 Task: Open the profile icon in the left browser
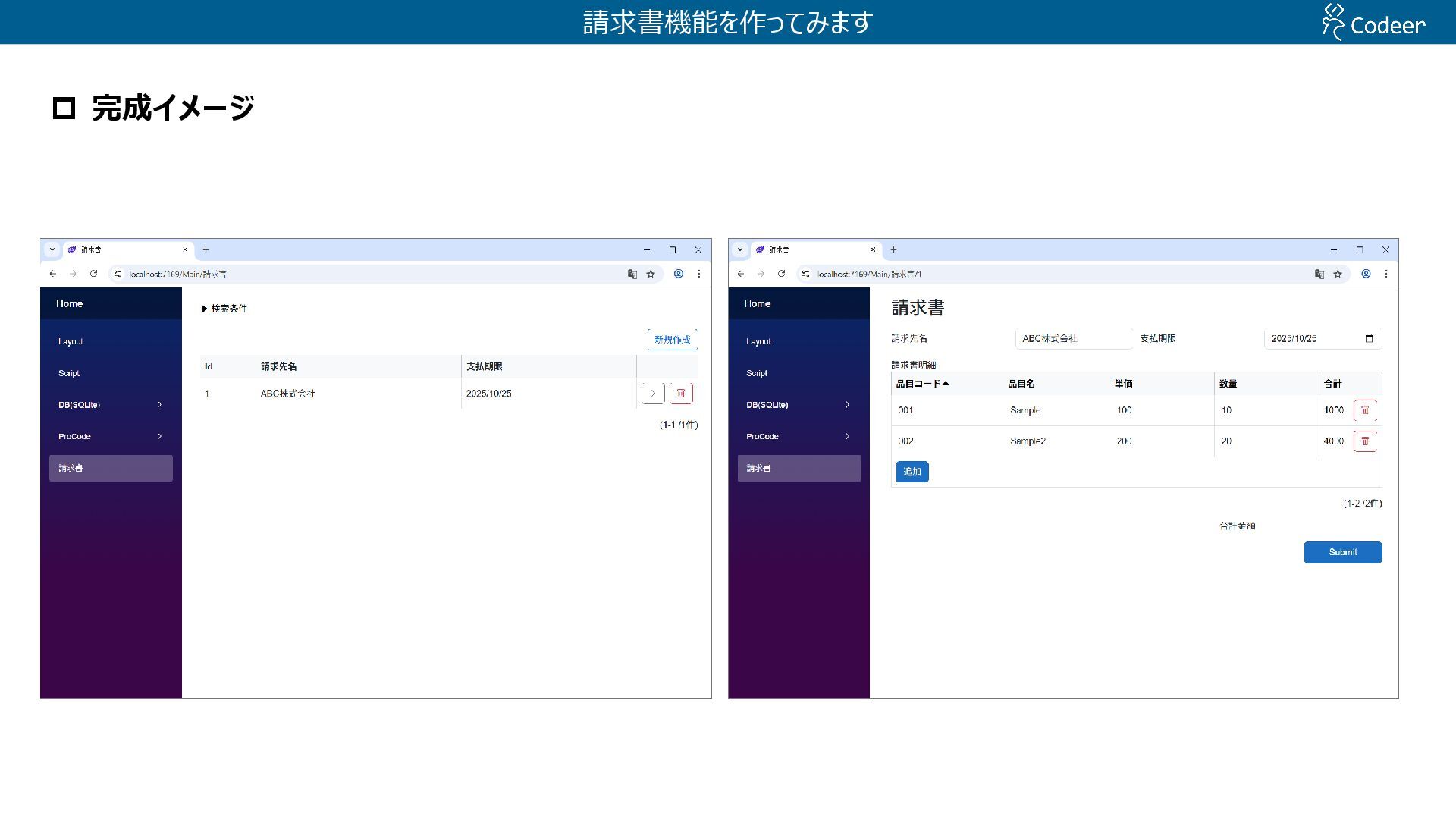tap(678, 275)
